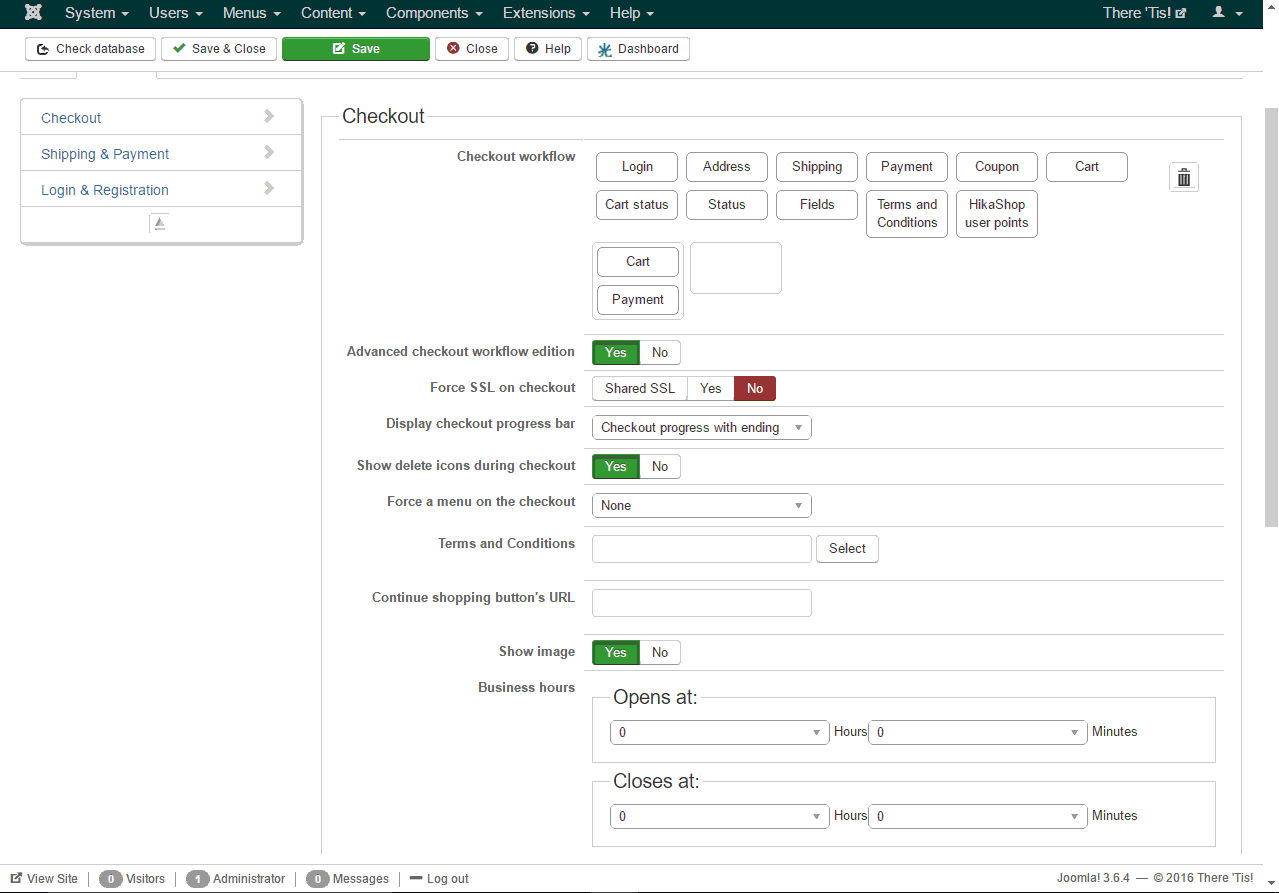Open the Closes at Hours dropdown
The width and height of the screenshot is (1279, 893).
(720, 816)
